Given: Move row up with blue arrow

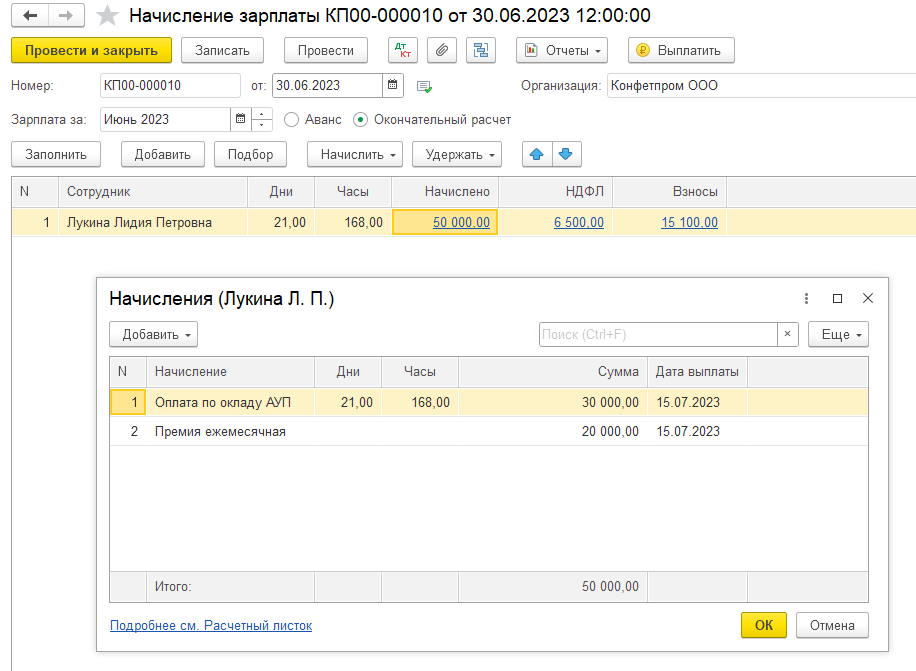Looking at the screenshot, I should tap(537, 154).
